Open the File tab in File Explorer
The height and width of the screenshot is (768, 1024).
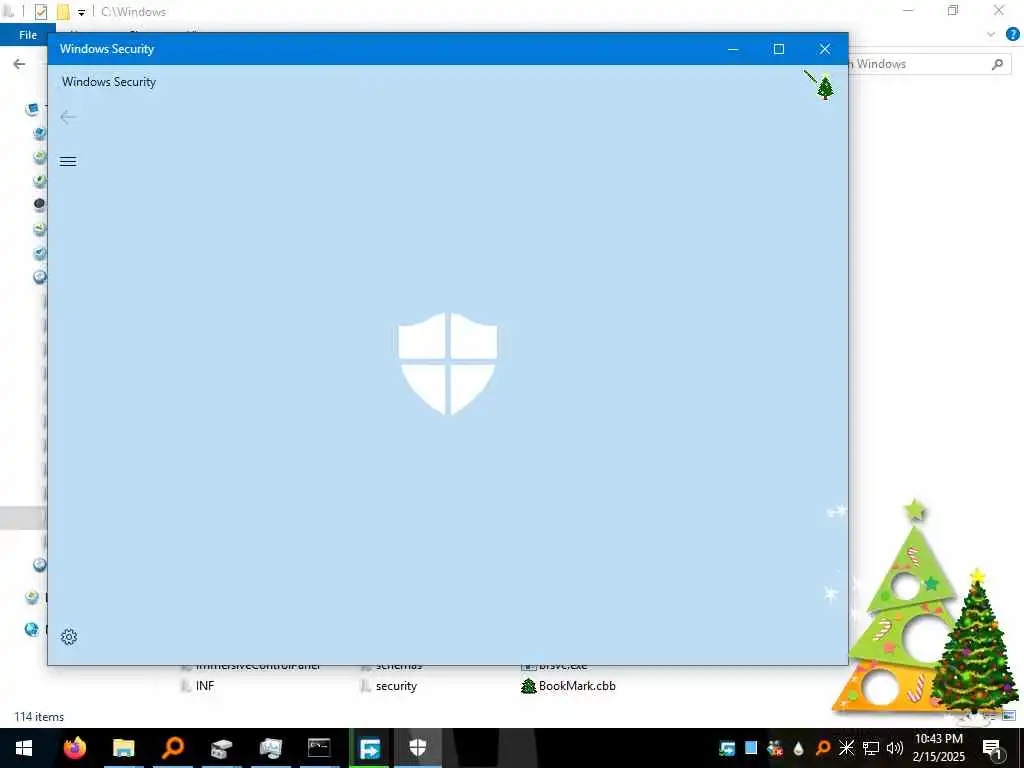coord(27,35)
